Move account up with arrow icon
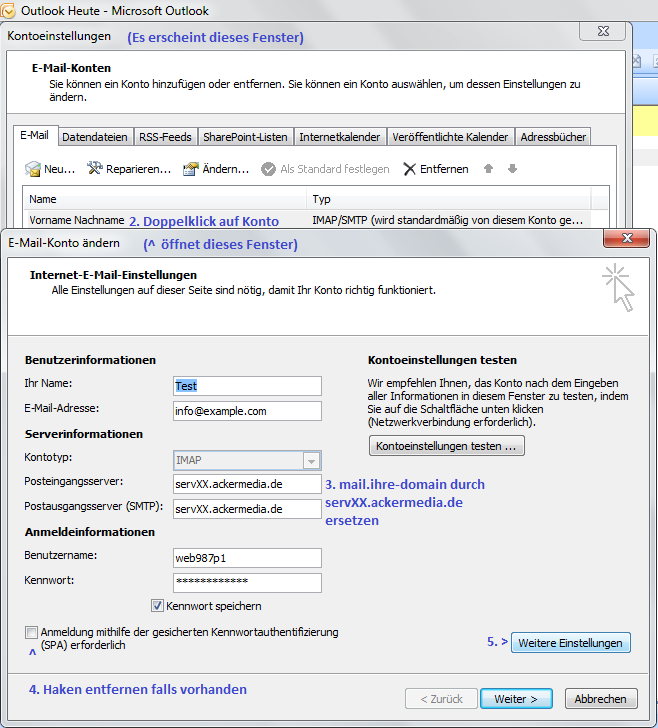Viewport: 658px width, 728px height. tap(488, 169)
